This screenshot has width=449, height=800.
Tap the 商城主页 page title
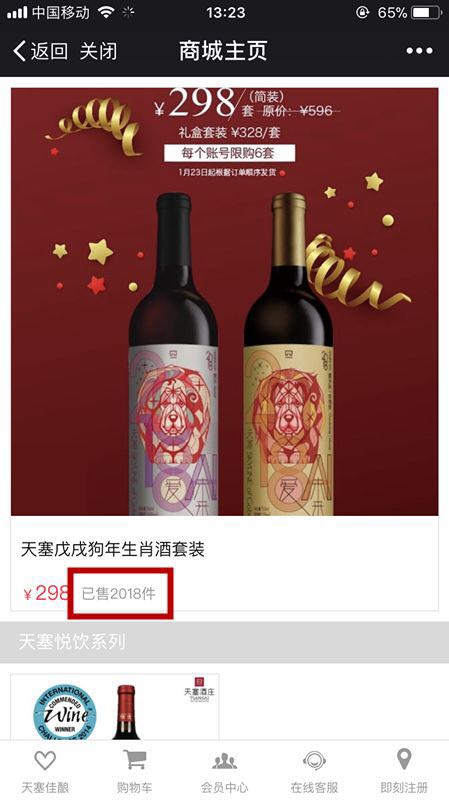click(223, 51)
